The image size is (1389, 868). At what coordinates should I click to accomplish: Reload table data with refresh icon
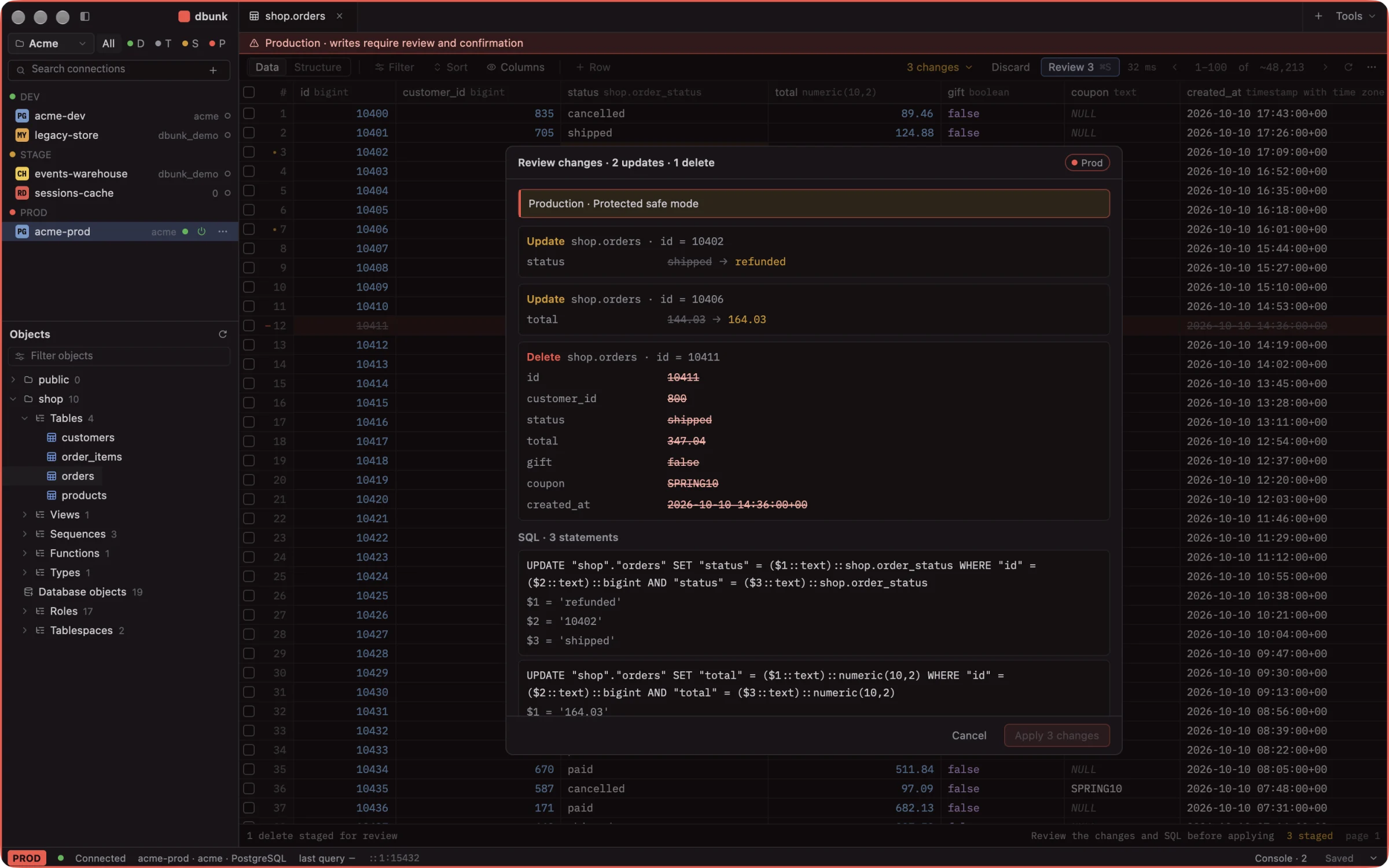point(1348,67)
